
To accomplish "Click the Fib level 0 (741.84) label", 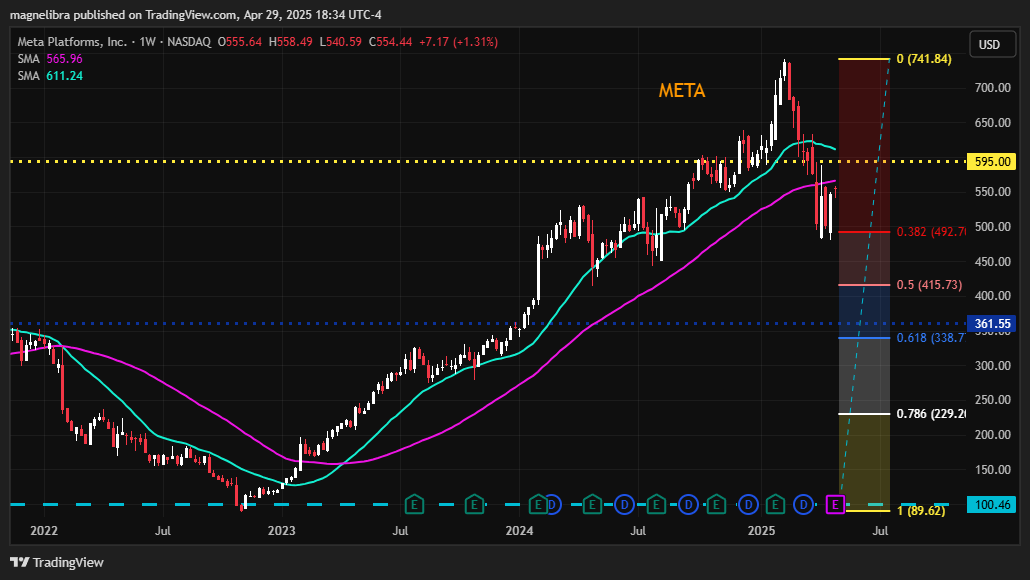I will 924,59.
